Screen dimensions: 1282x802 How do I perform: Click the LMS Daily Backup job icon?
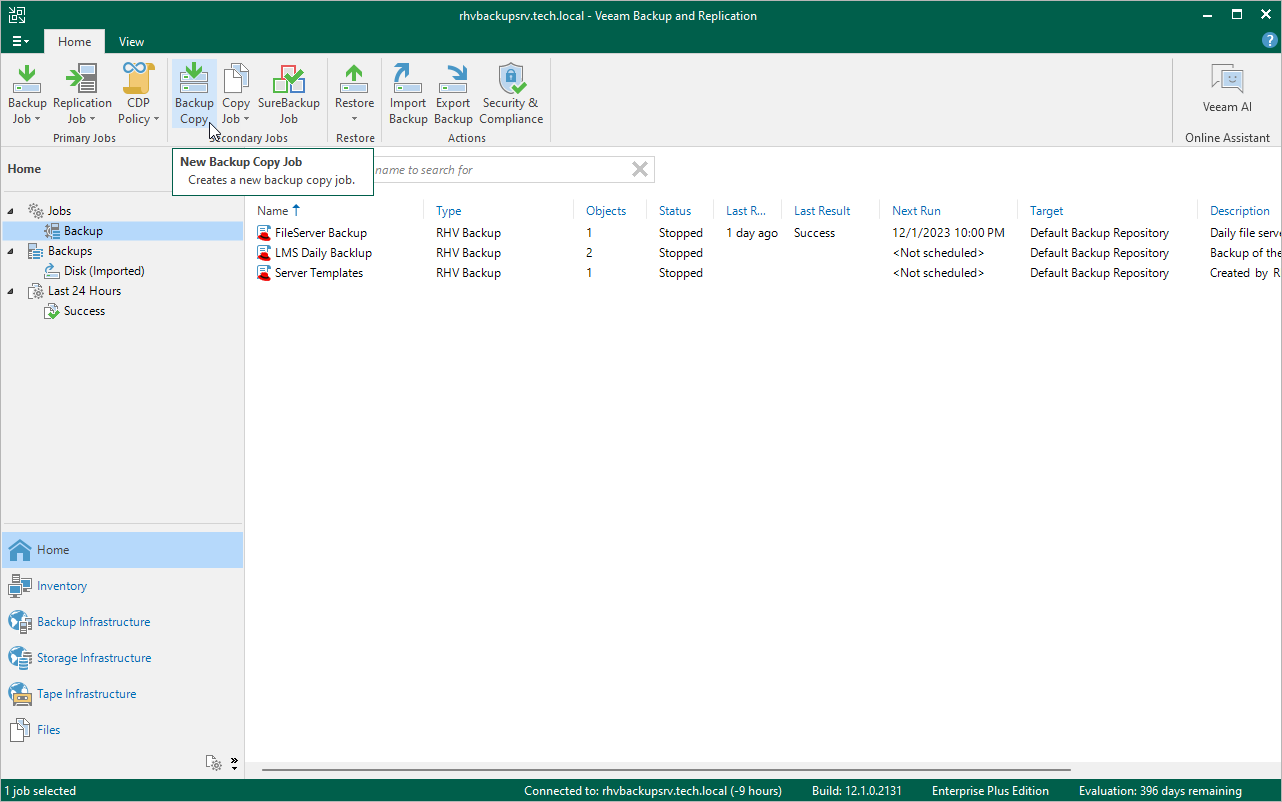(x=264, y=253)
